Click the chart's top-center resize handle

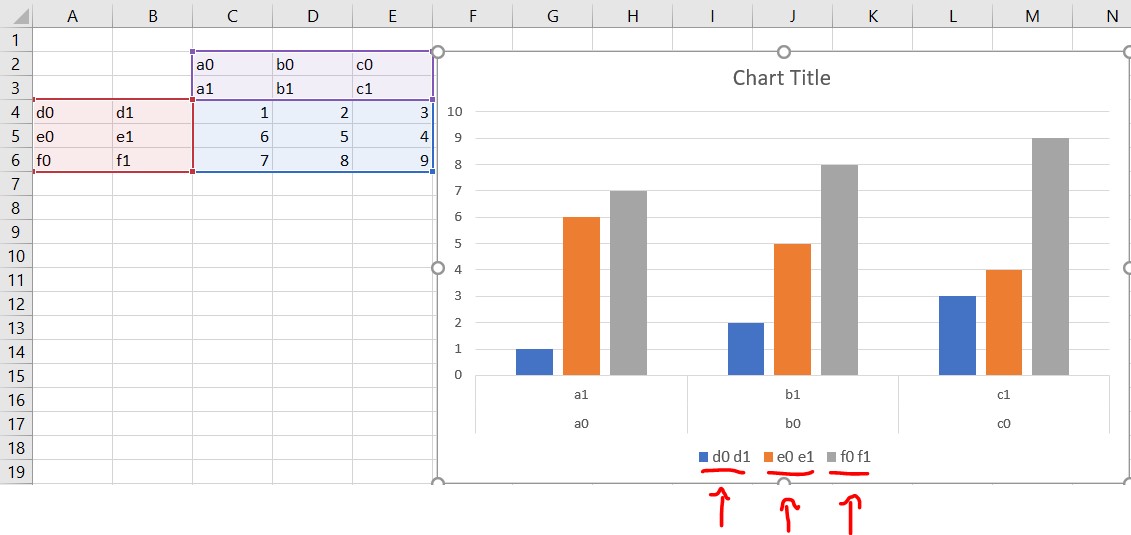pos(784,52)
